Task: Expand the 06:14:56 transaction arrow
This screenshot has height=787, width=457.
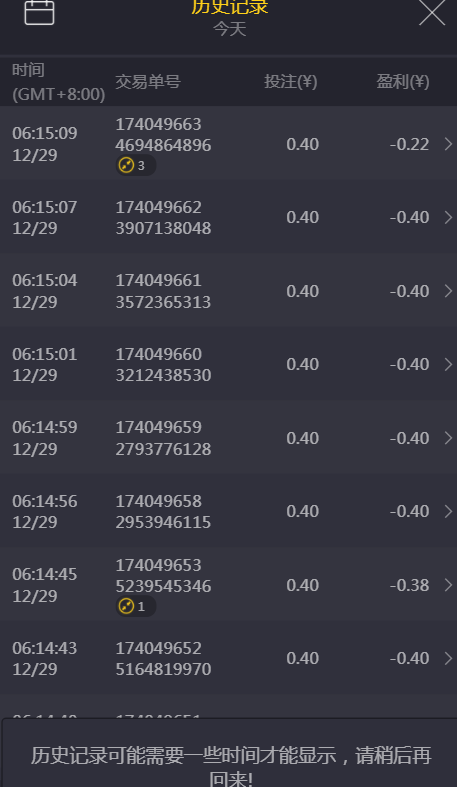Action: coord(448,511)
